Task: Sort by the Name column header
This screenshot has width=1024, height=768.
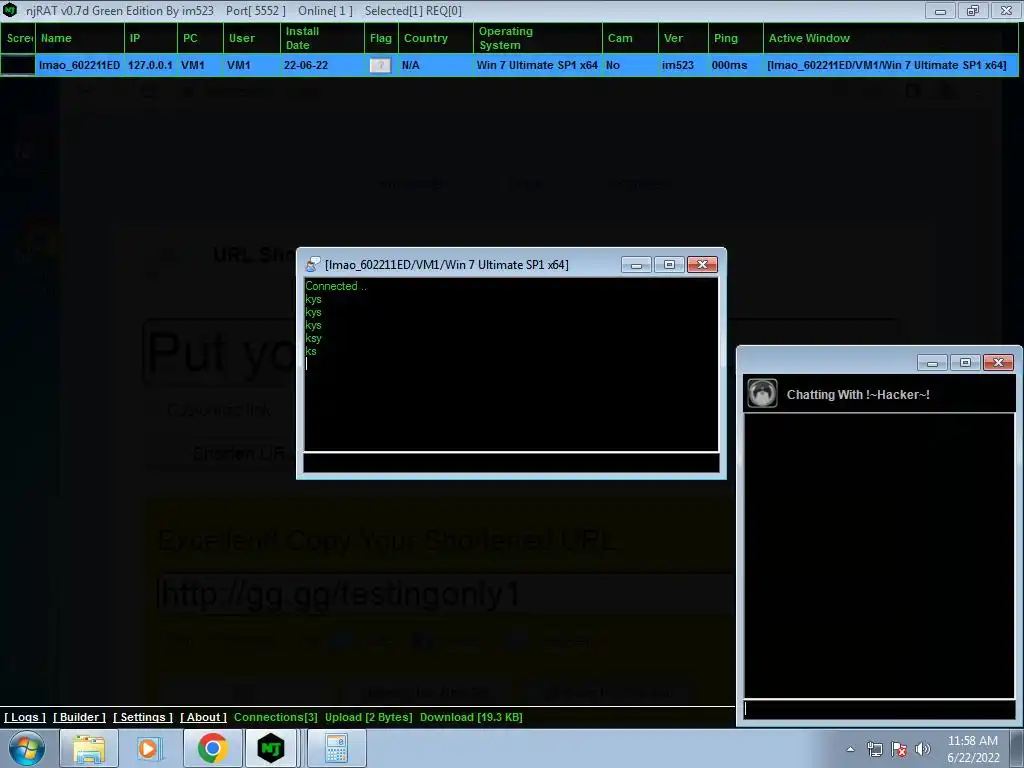Action: point(80,38)
